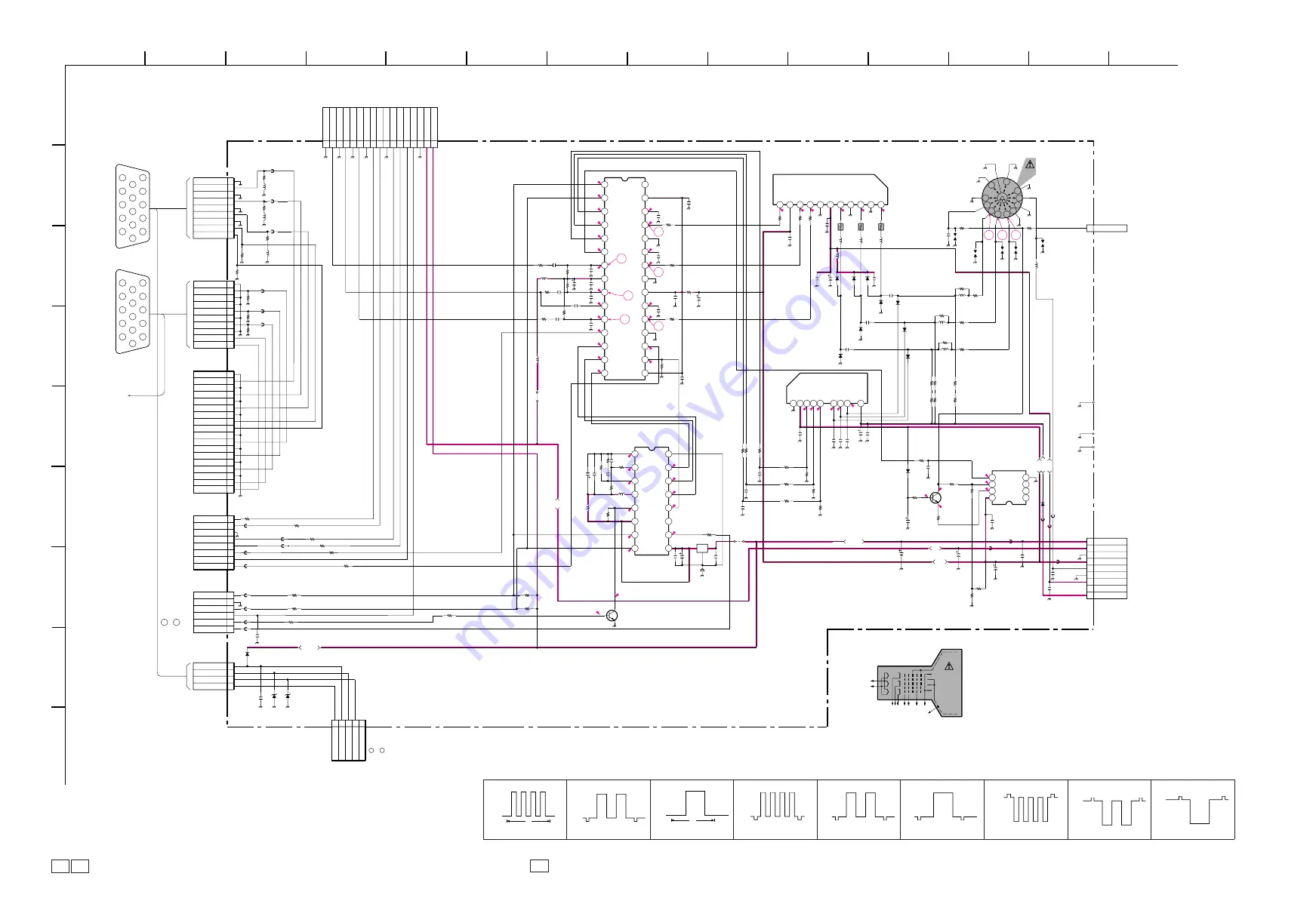
Task: Click the connector block at right edge
Action: point(1107,568)
